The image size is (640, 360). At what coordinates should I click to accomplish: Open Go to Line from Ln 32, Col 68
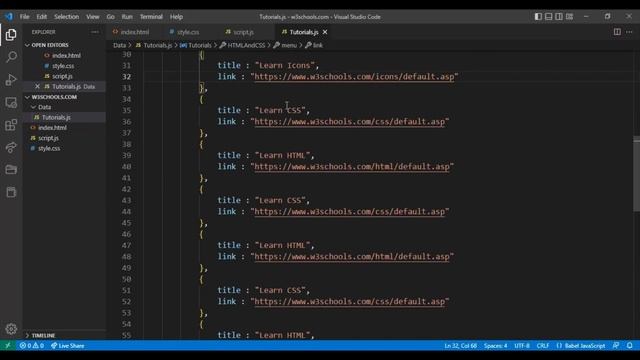coord(460,346)
